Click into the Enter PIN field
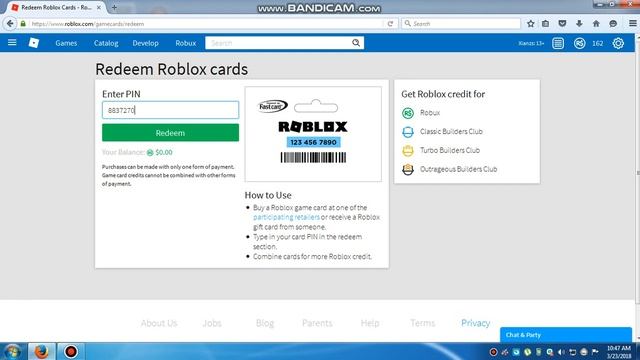This screenshot has height=360, width=640. [x=170, y=110]
